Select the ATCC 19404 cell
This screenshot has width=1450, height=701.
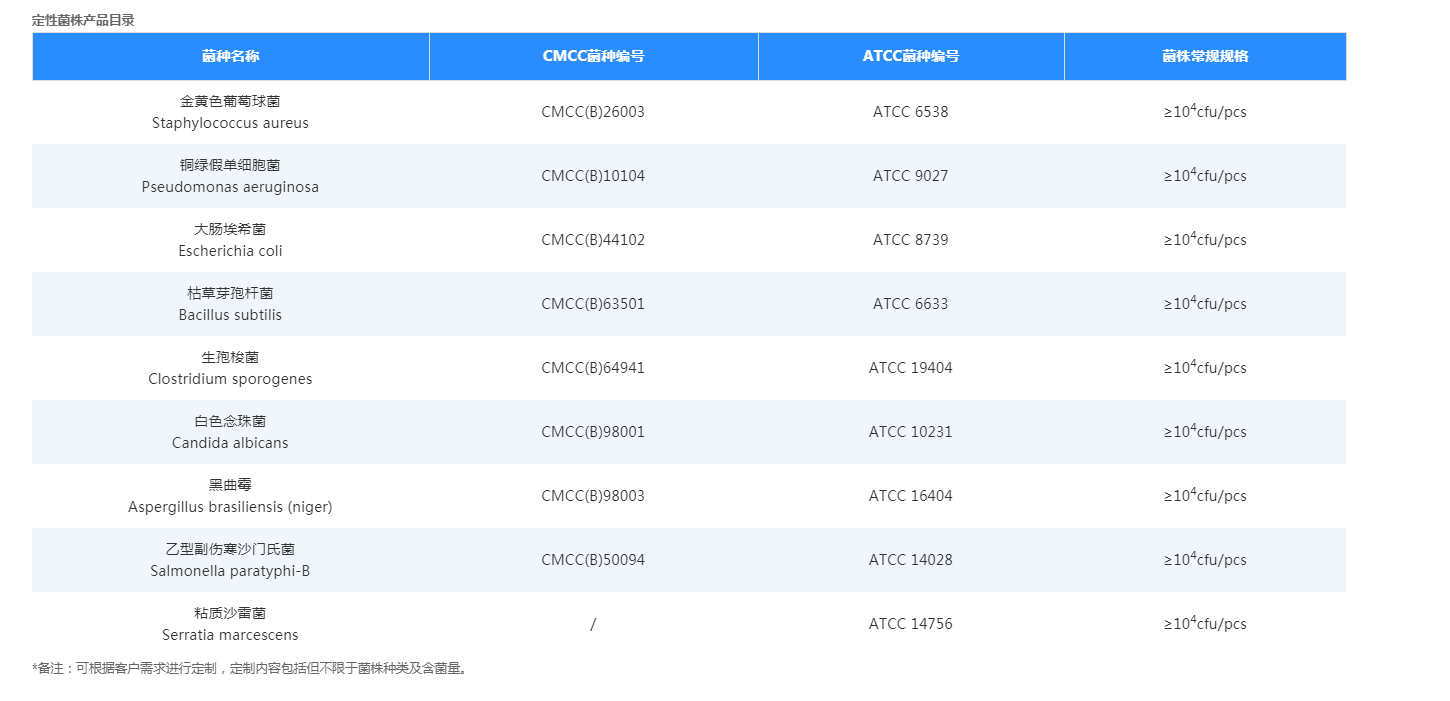[x=911, y=368]
